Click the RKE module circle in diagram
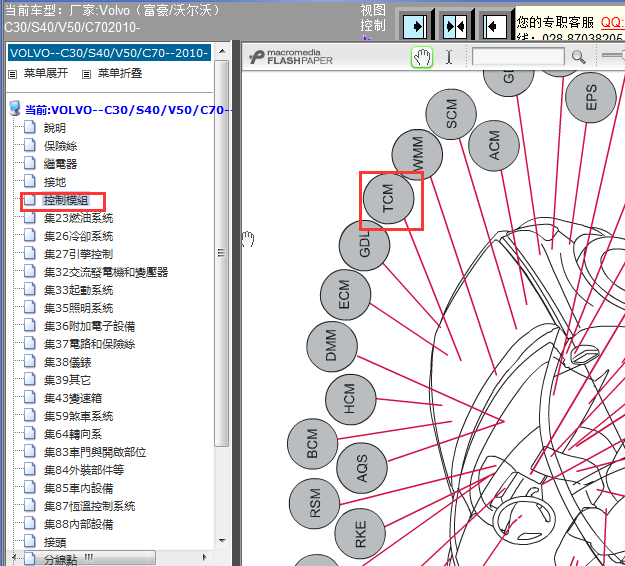This screenshot has width=625, height=566. [x=360, y=534]
